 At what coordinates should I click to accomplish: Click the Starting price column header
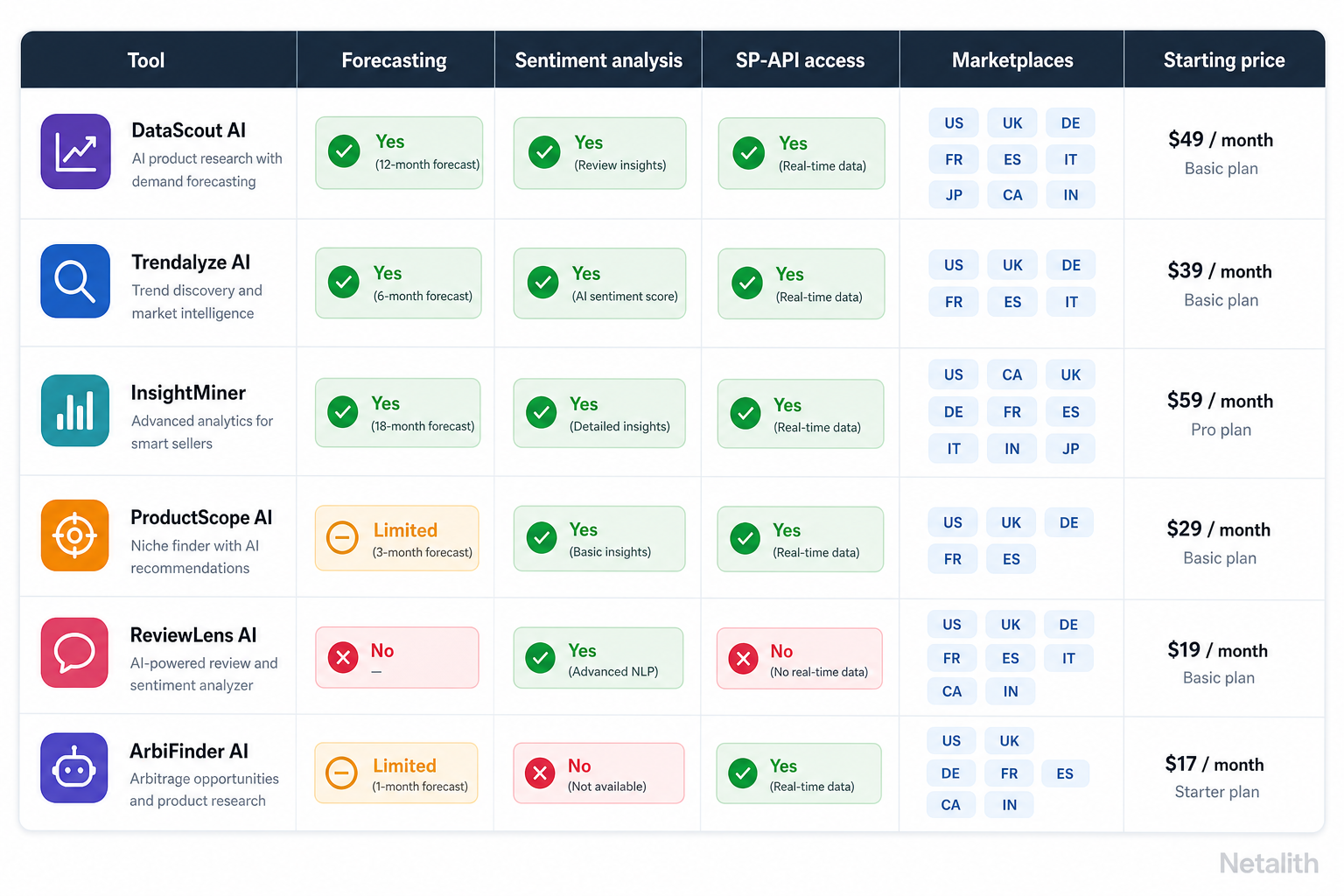tap(1224, 60)
